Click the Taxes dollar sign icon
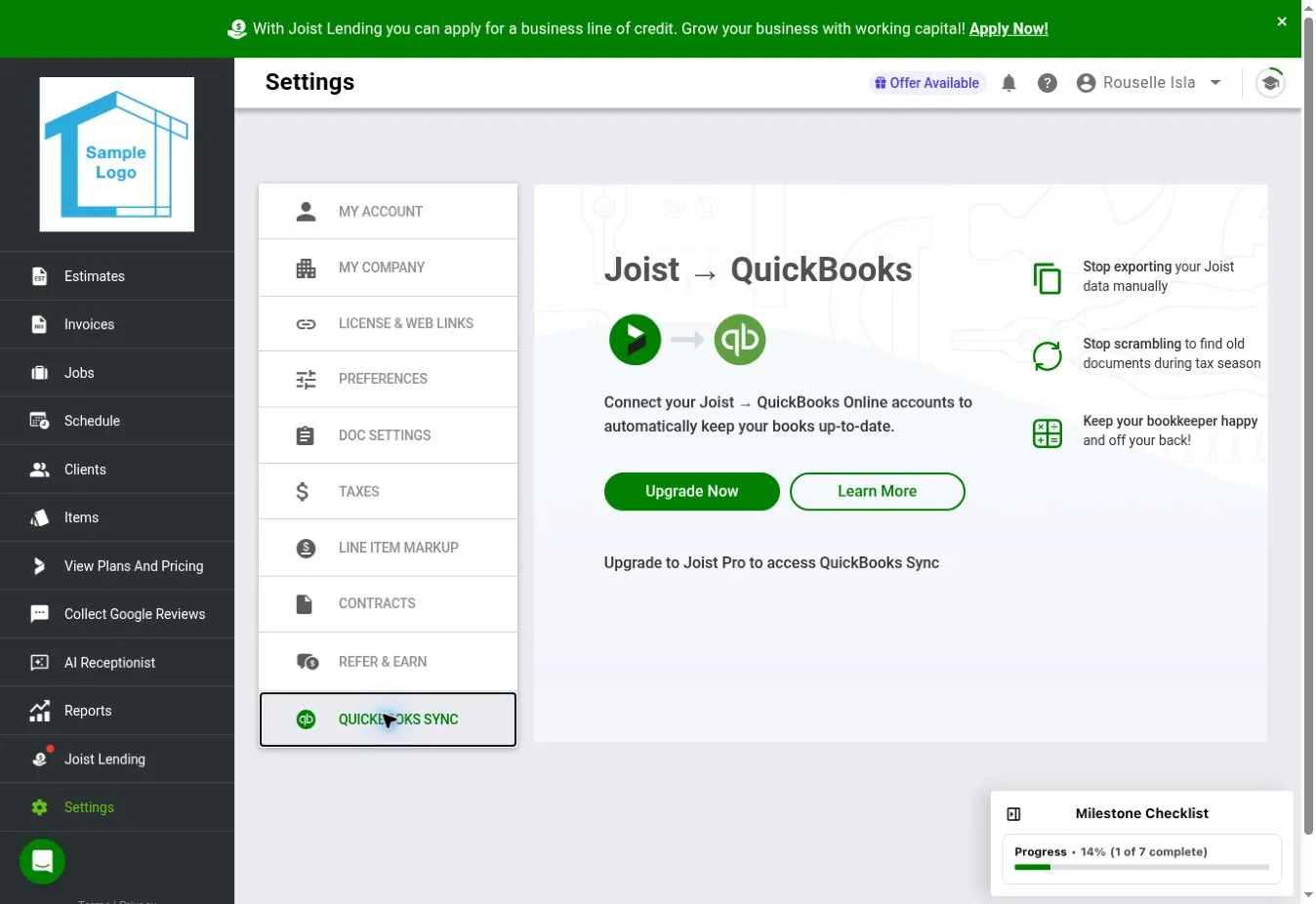The image size is (1316, 904). 303,491
